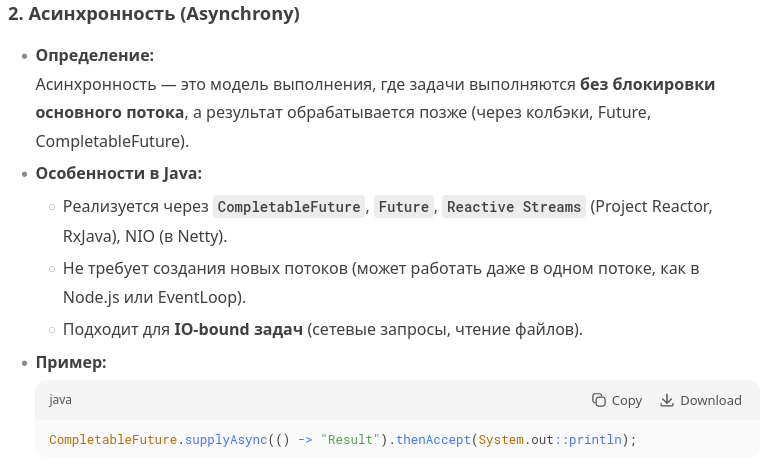
Task: Click the bold text 'Особенности в Java:'
Action: click(x=119, y=174)
